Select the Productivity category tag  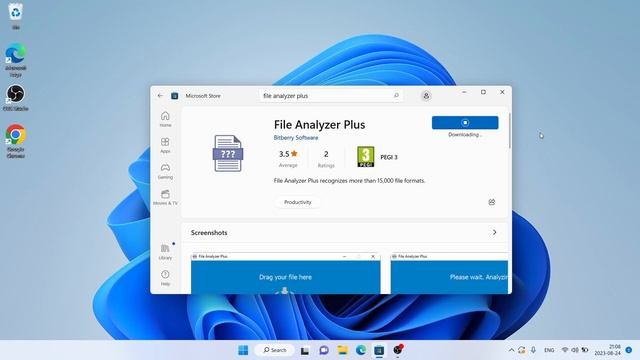pos(298,202)
